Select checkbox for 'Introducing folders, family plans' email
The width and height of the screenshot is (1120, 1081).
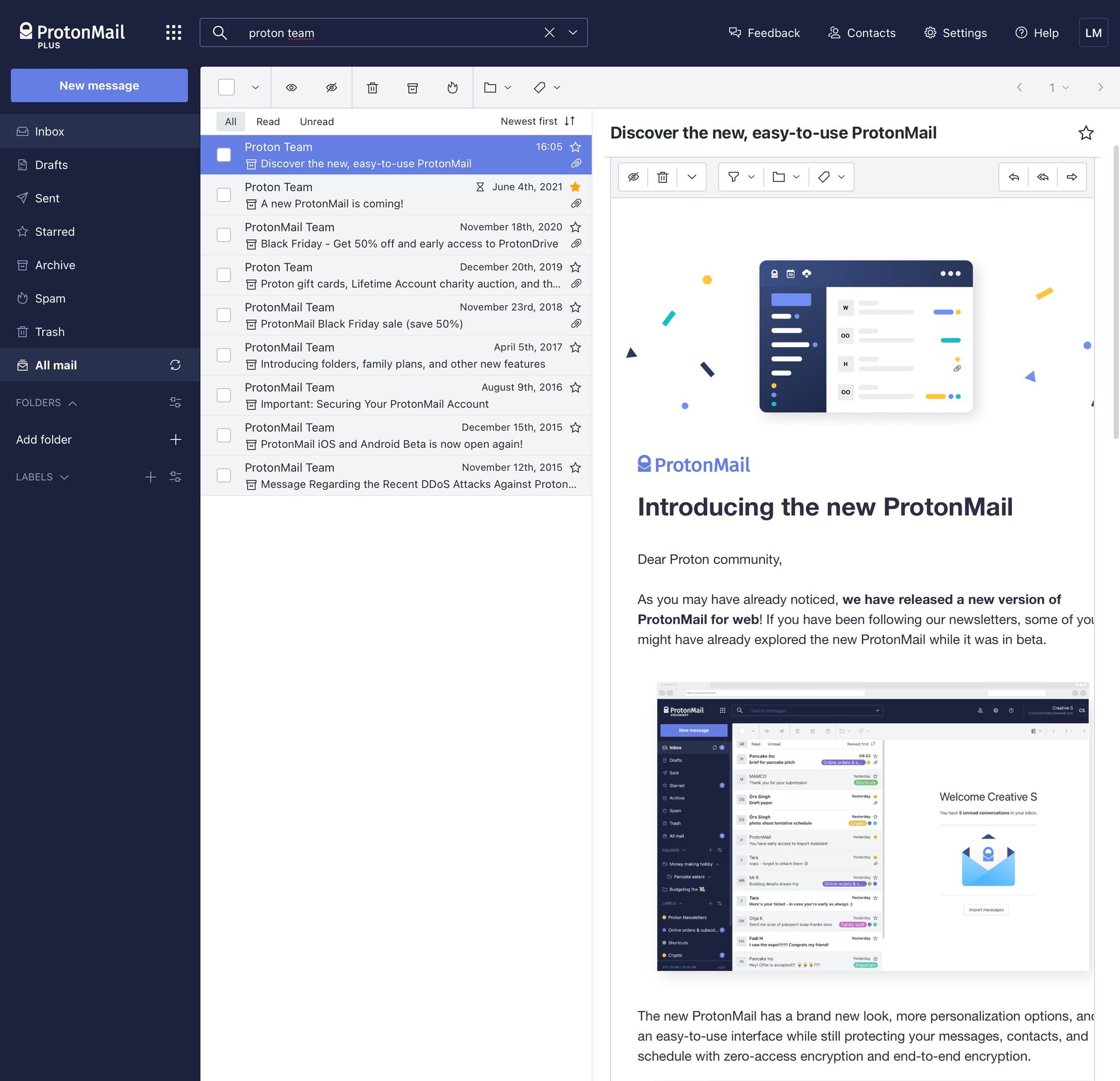224,355
